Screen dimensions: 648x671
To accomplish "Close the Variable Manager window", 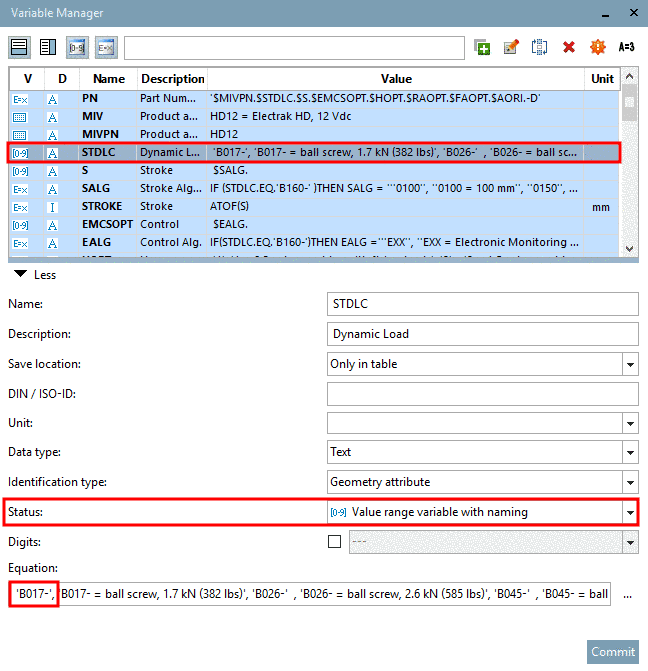I will (x=634, y=13).
